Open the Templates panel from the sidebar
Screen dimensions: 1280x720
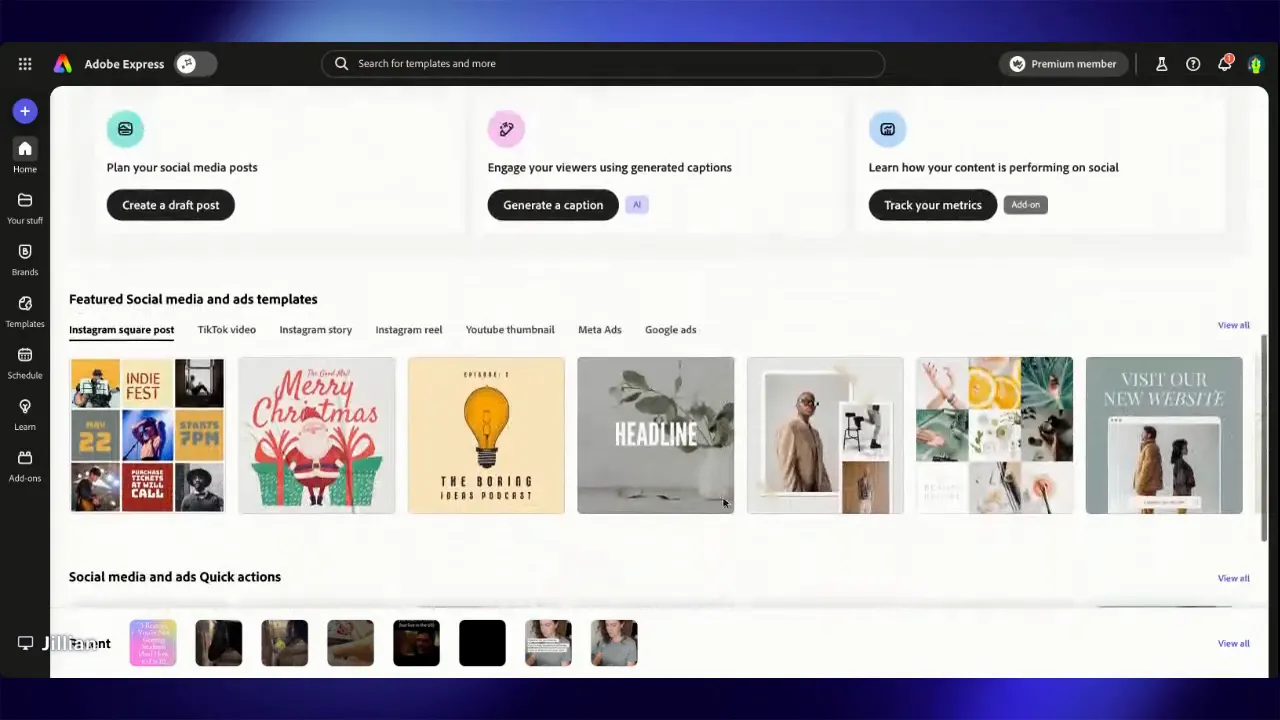pyautogui.click(x=25, y=310)
